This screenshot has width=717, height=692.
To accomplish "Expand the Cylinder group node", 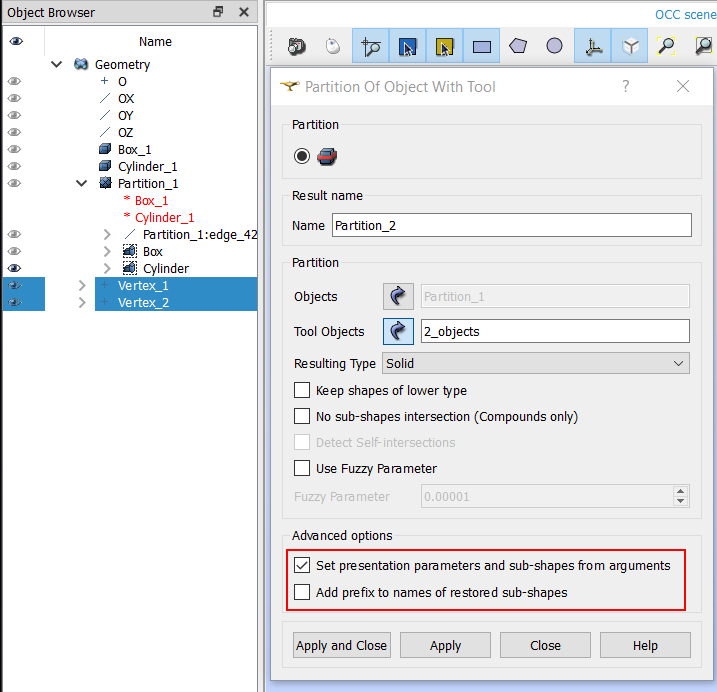I will coord(107,268).
